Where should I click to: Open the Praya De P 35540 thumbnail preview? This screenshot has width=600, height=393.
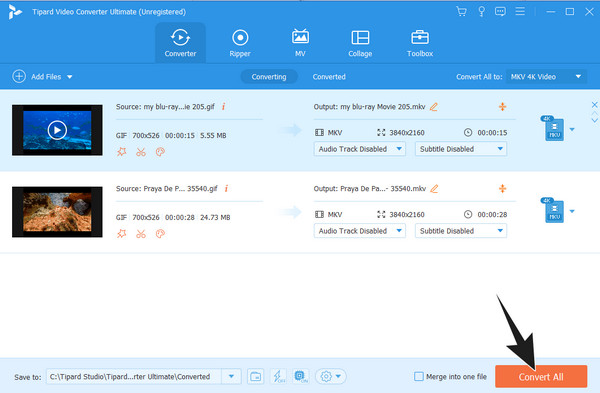[x=57, y=212]
